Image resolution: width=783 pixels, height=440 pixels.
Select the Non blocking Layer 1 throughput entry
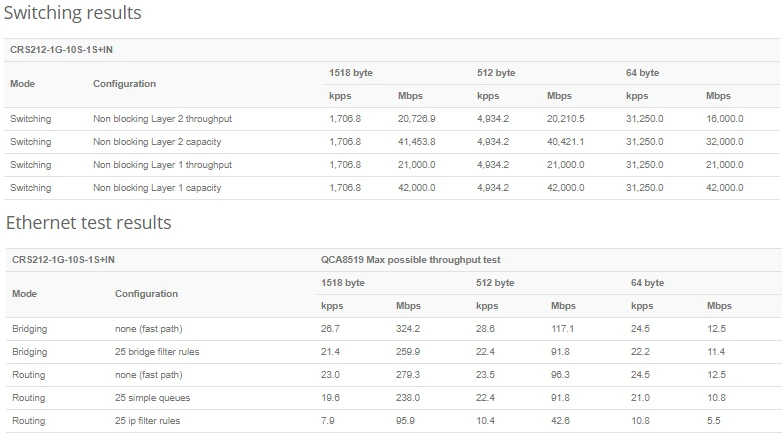pos(162,165)
